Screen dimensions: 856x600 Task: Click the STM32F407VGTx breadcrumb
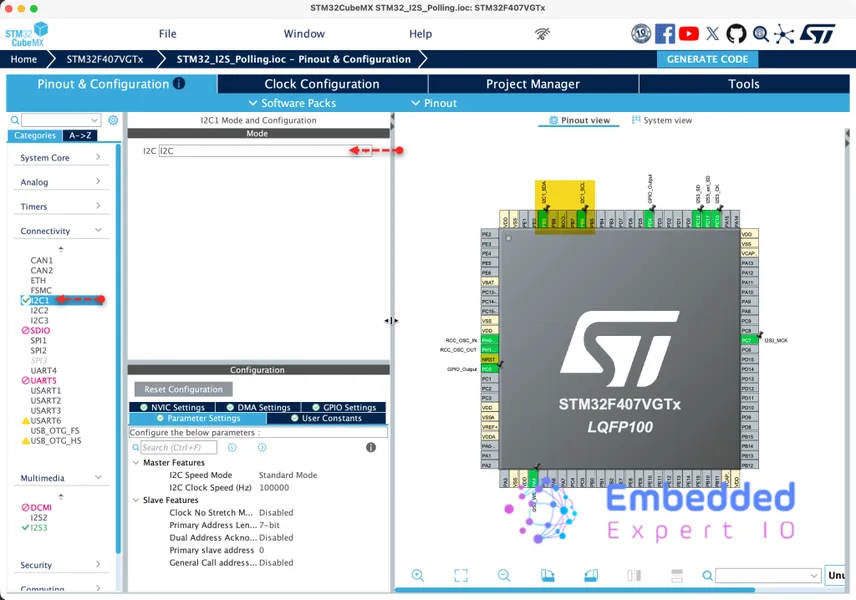coord(105,59)
